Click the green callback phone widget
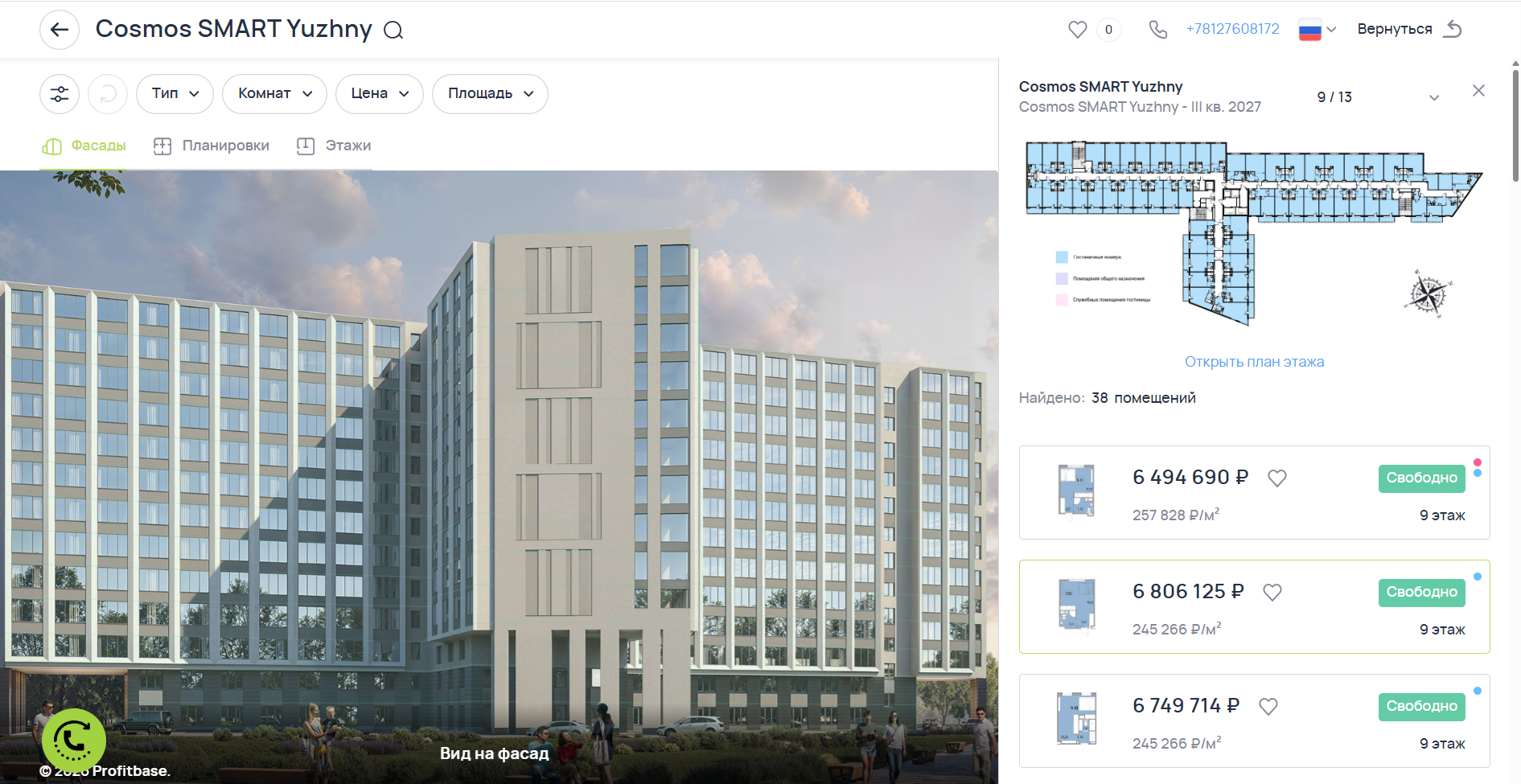1521x784 pixels. pos(74,741)
